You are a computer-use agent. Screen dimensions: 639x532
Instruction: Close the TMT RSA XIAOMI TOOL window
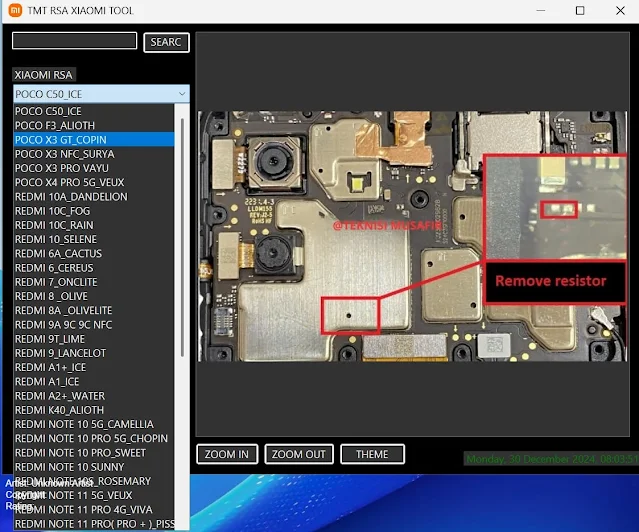(x=620, y=11)
